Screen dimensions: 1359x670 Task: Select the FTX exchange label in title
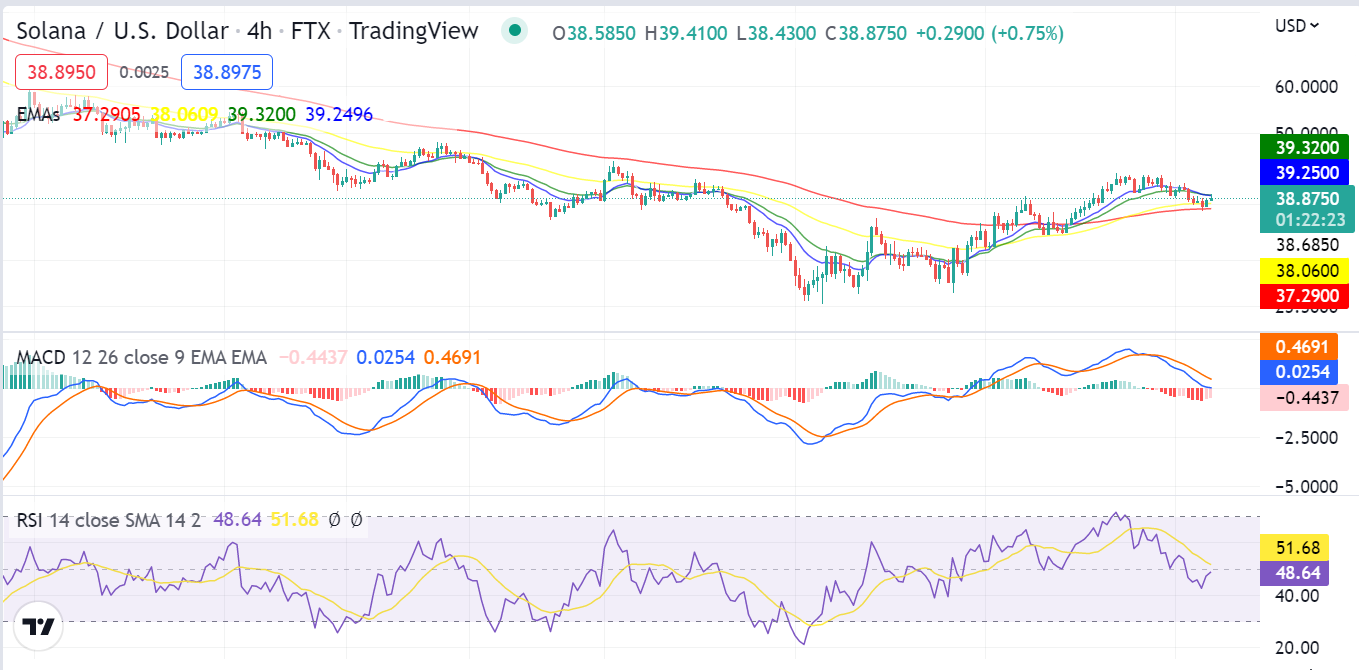pos(311,31)
